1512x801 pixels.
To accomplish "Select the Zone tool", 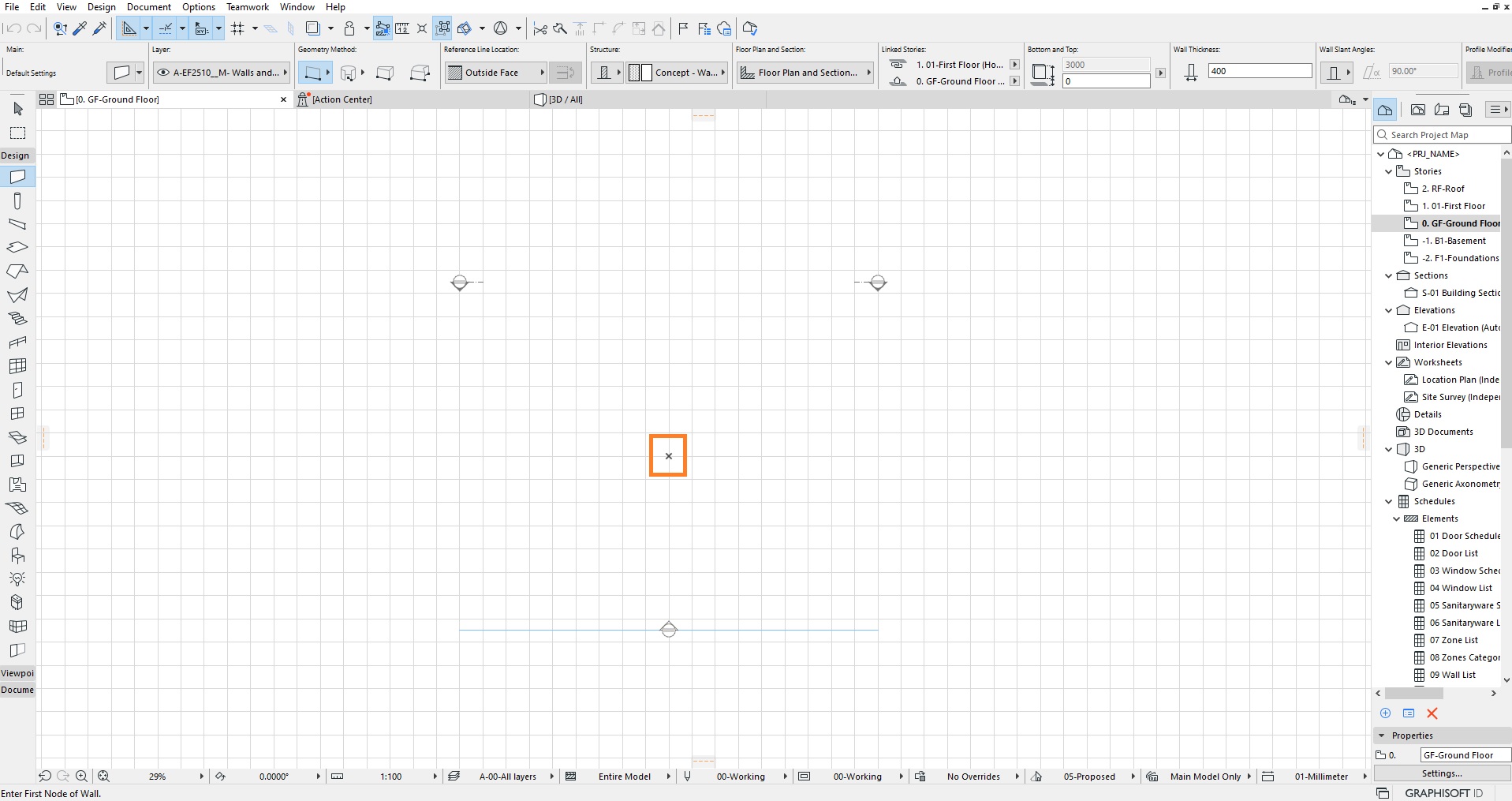I will tap(17, 485).
